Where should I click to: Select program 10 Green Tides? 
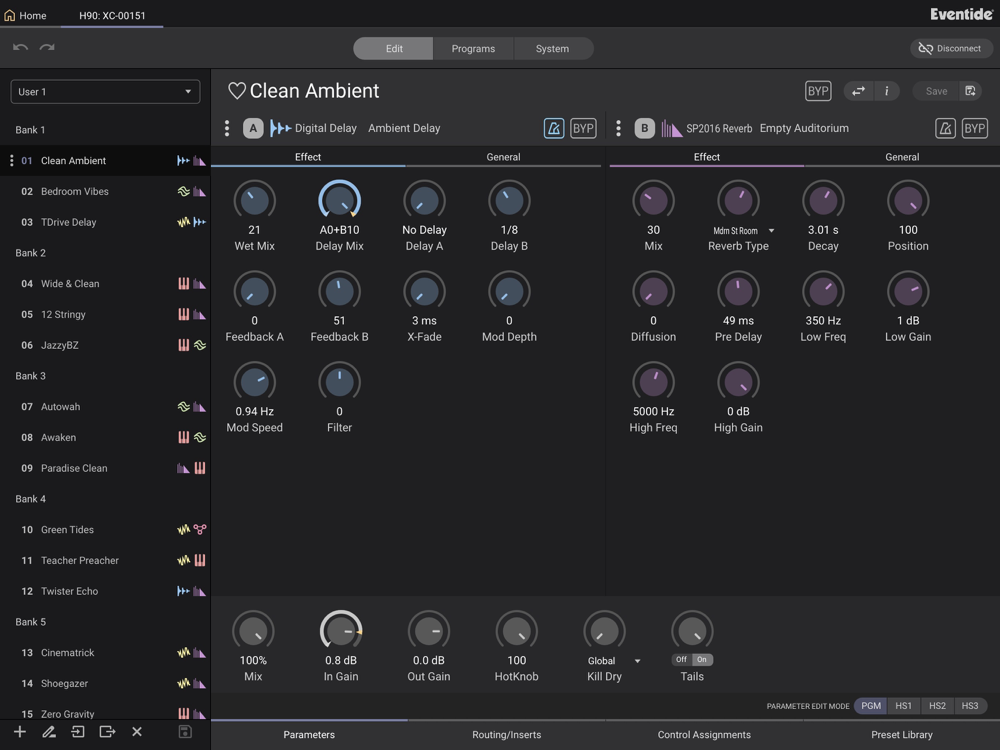pos(105,529)
